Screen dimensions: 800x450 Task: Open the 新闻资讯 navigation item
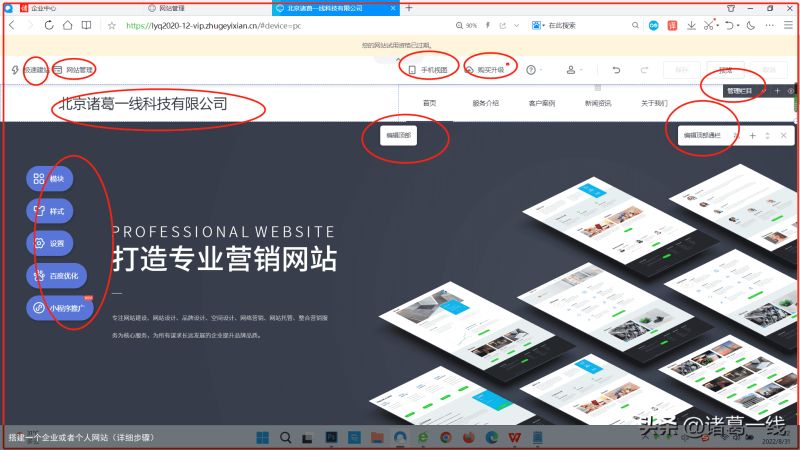(x=598, y=103)
